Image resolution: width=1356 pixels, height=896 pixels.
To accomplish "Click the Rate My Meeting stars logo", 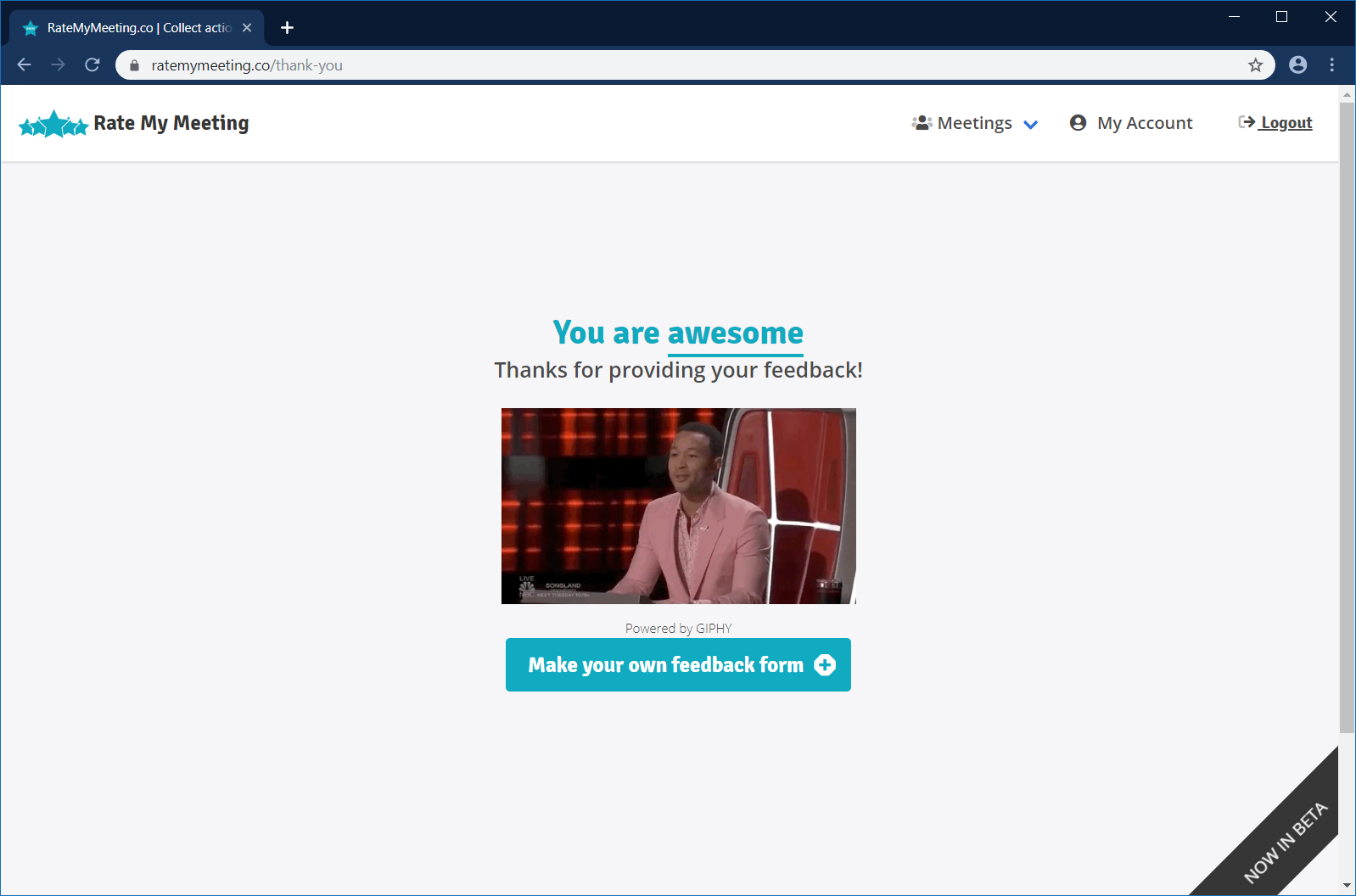I will pyautogui.click(x=53, y=124).
